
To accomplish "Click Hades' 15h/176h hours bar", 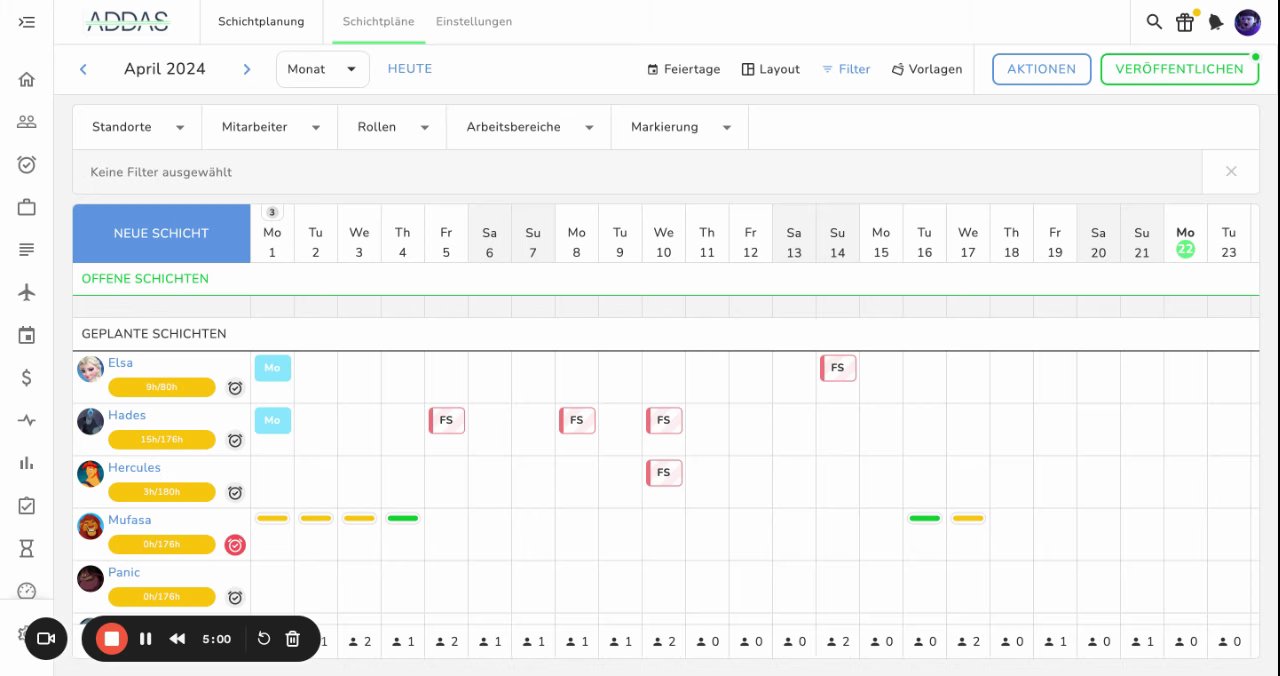I will 162,439.
